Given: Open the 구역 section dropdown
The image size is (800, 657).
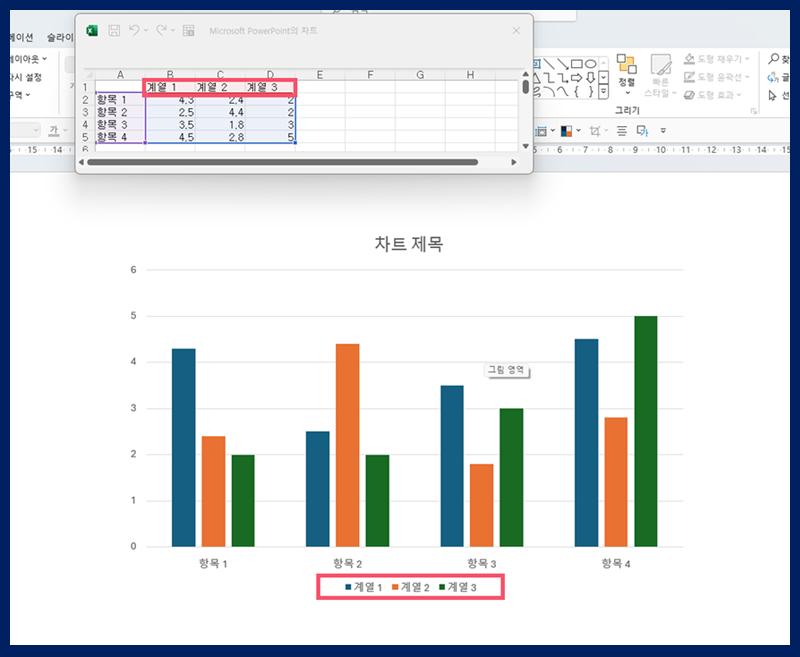Looking at the screenshot, I should pos(20,95).
